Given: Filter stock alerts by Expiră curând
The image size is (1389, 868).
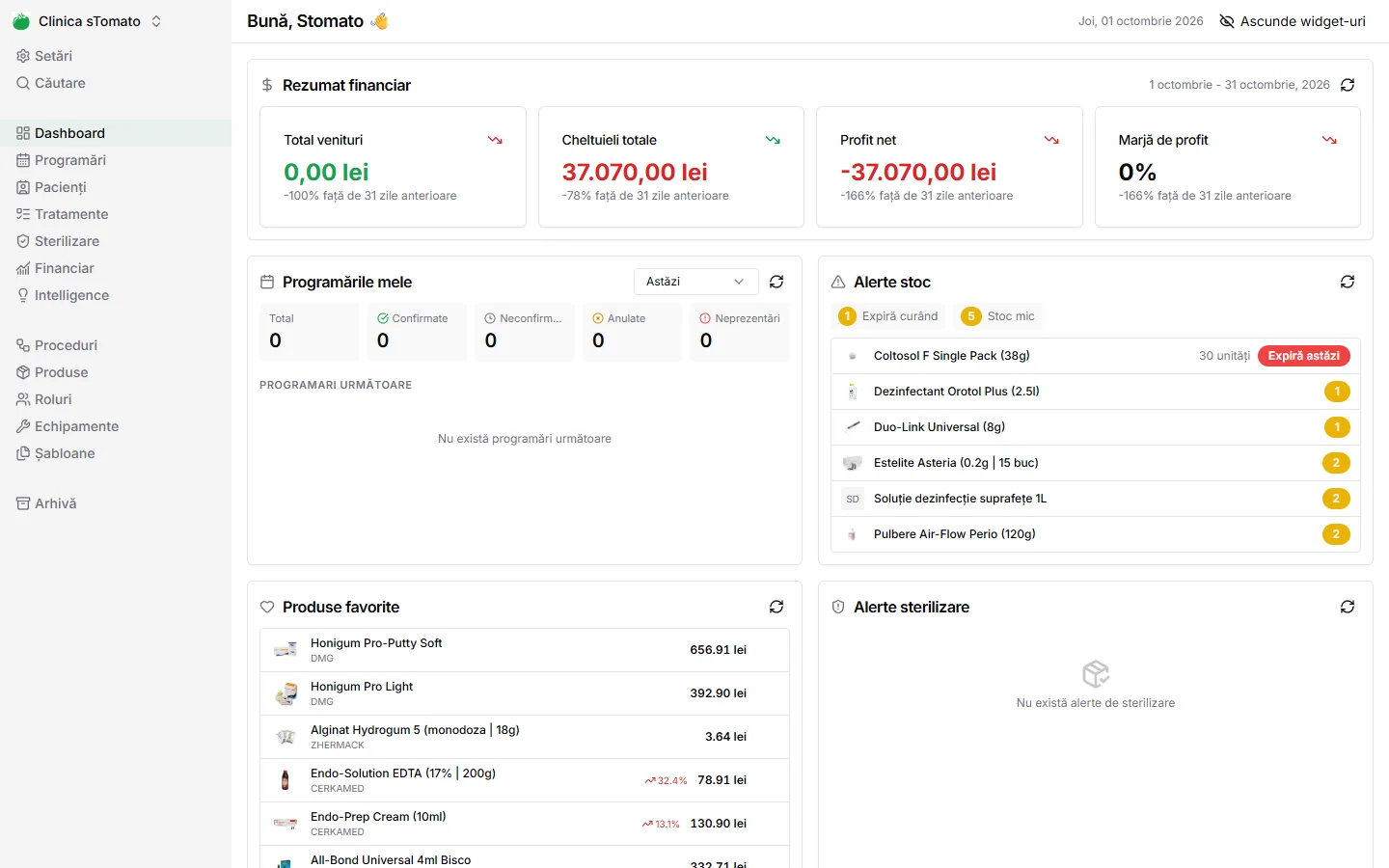Looking at the screenshot, I should (888, 316).
